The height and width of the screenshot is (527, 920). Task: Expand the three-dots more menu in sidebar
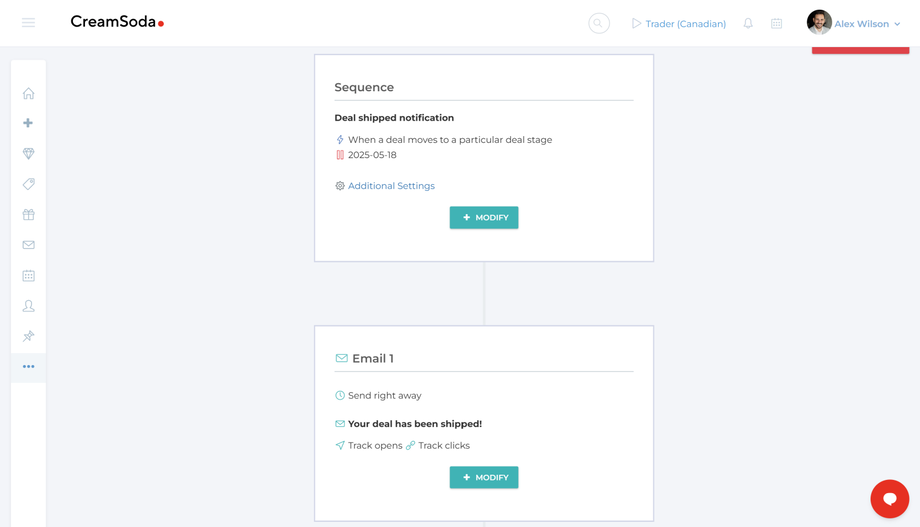point(28,367)
